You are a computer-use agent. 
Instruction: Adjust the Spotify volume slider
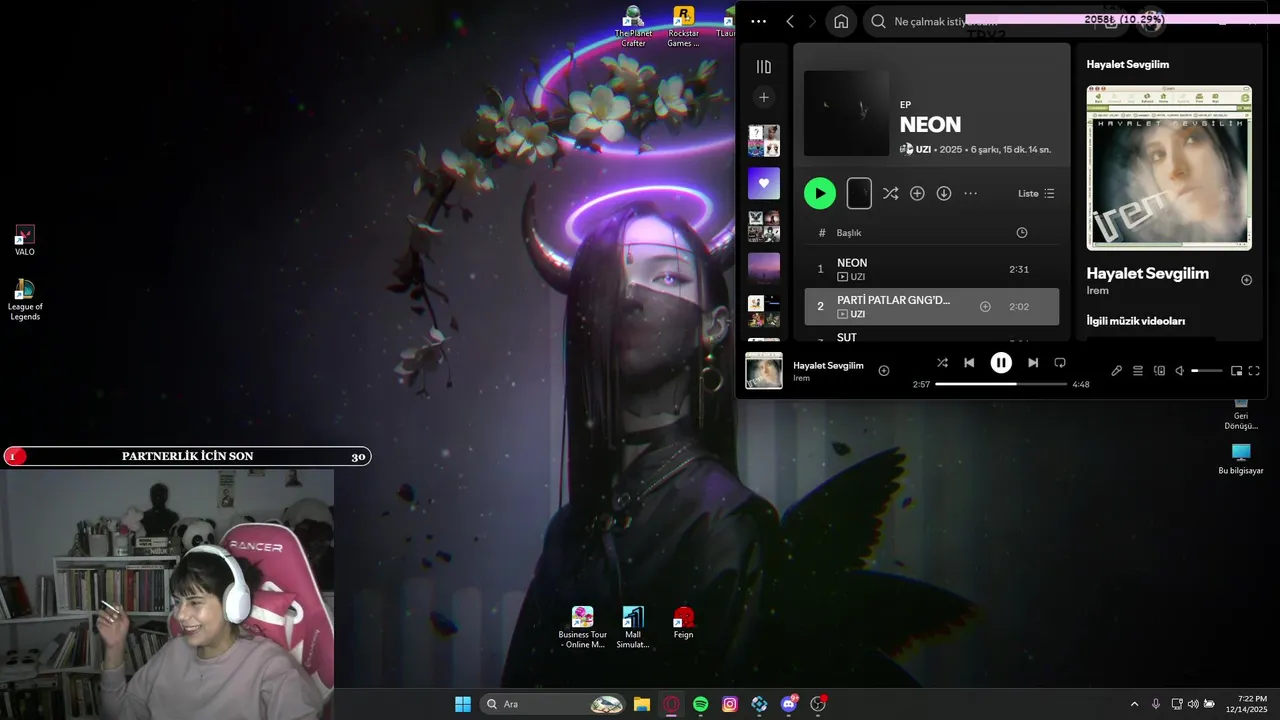point(1207,371)
